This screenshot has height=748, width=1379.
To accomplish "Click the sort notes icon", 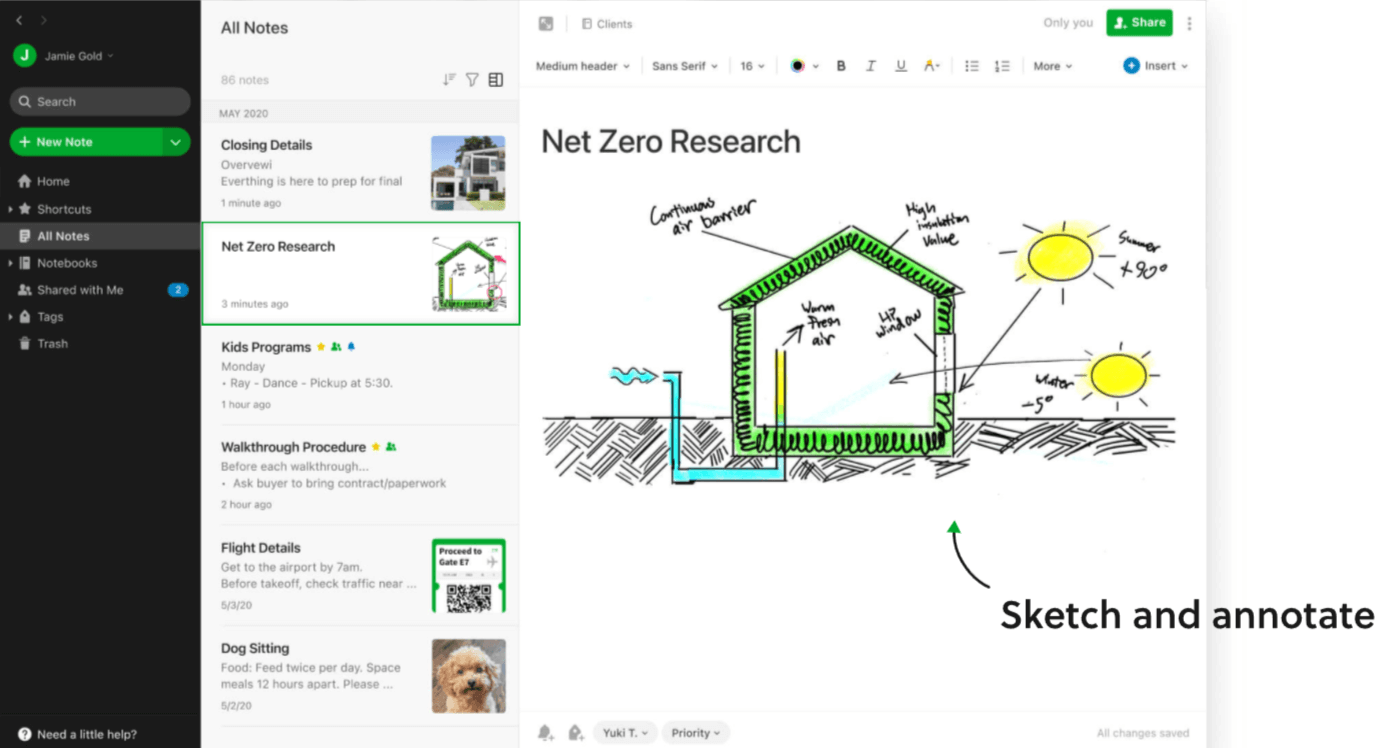I will pyautogui.click(x=449, y=80).
